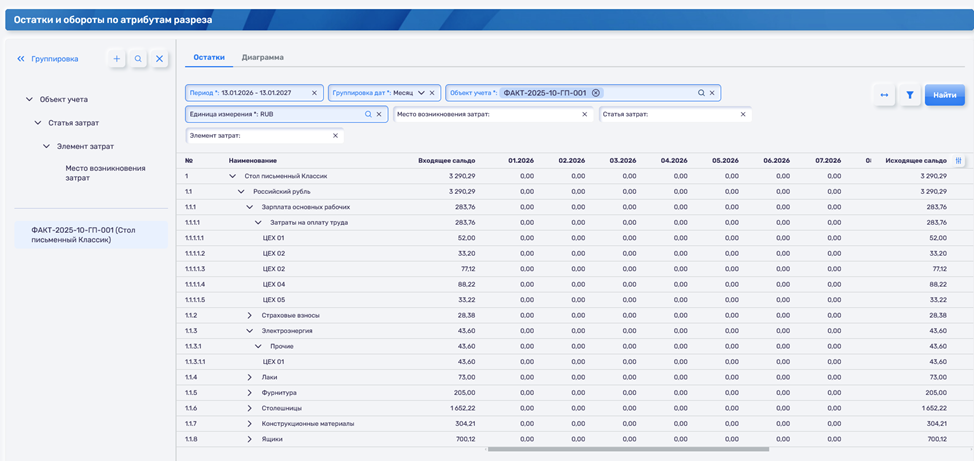The width and height of the screenshot is (974, 461).
Task: Switch to the Диаграмма tab
Action: [x=262, y=58]
